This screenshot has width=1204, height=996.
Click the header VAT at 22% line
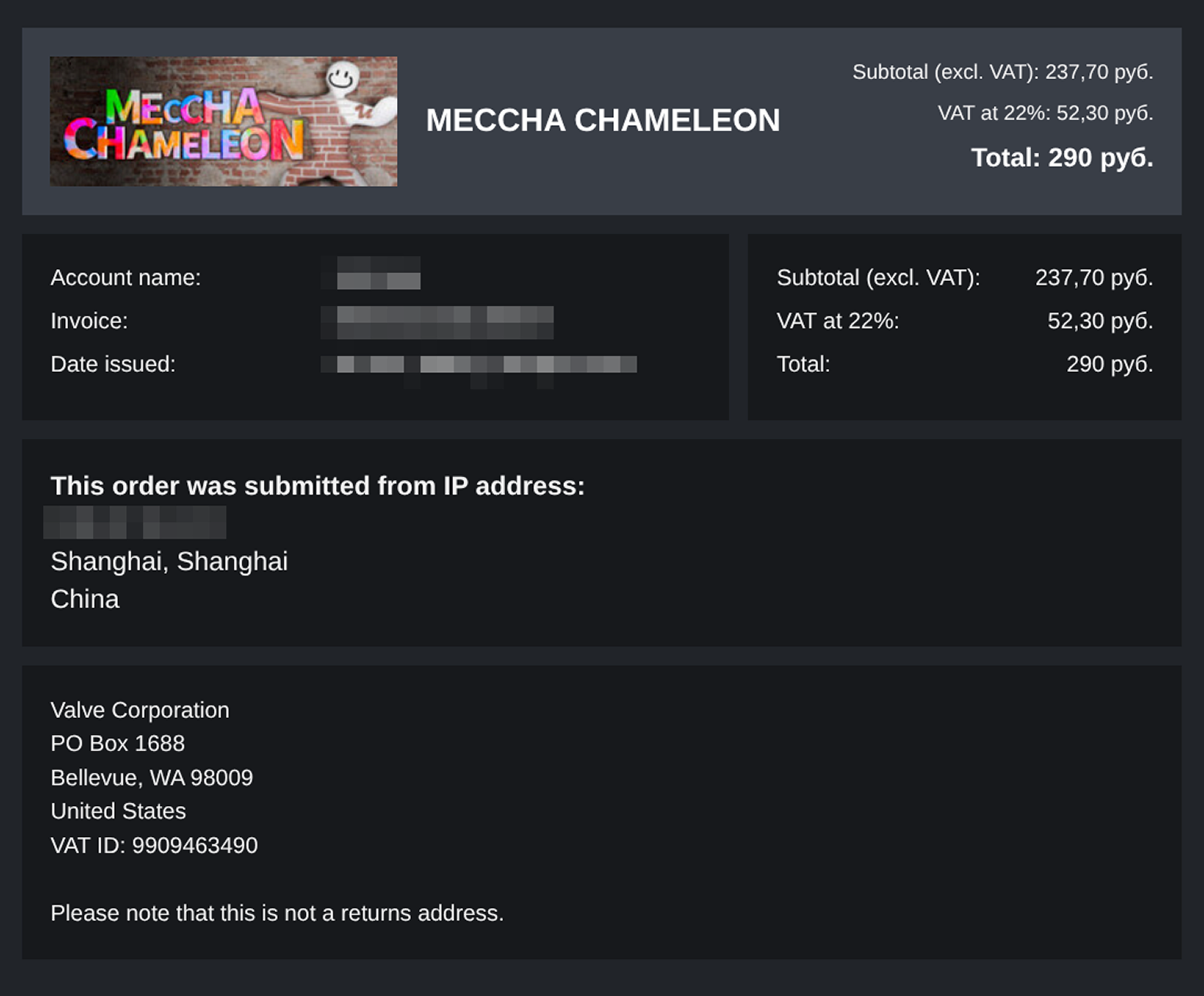coord(1046,113)
